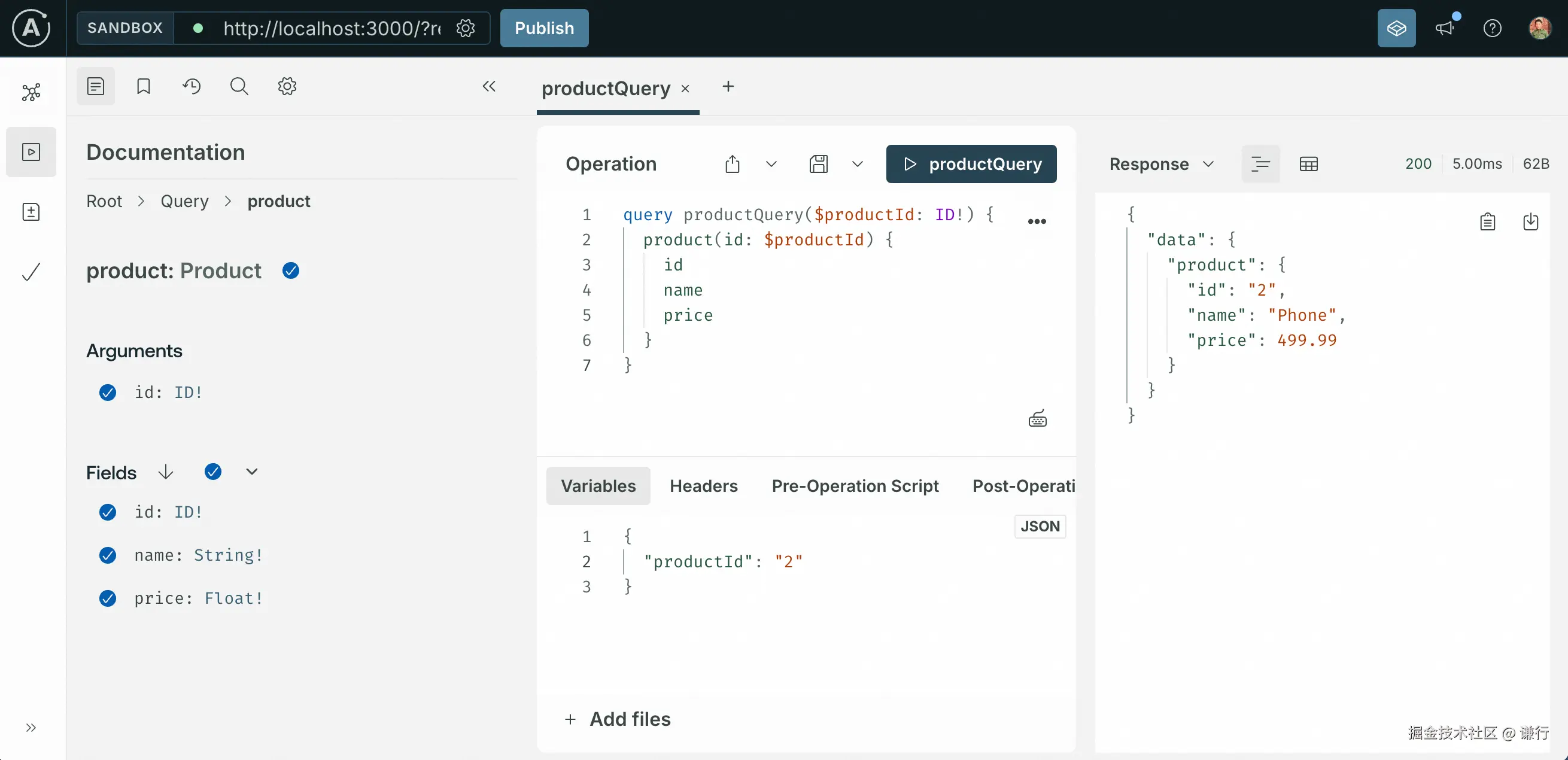Click the Publish button
The image size is (1568, 760).
543,28
